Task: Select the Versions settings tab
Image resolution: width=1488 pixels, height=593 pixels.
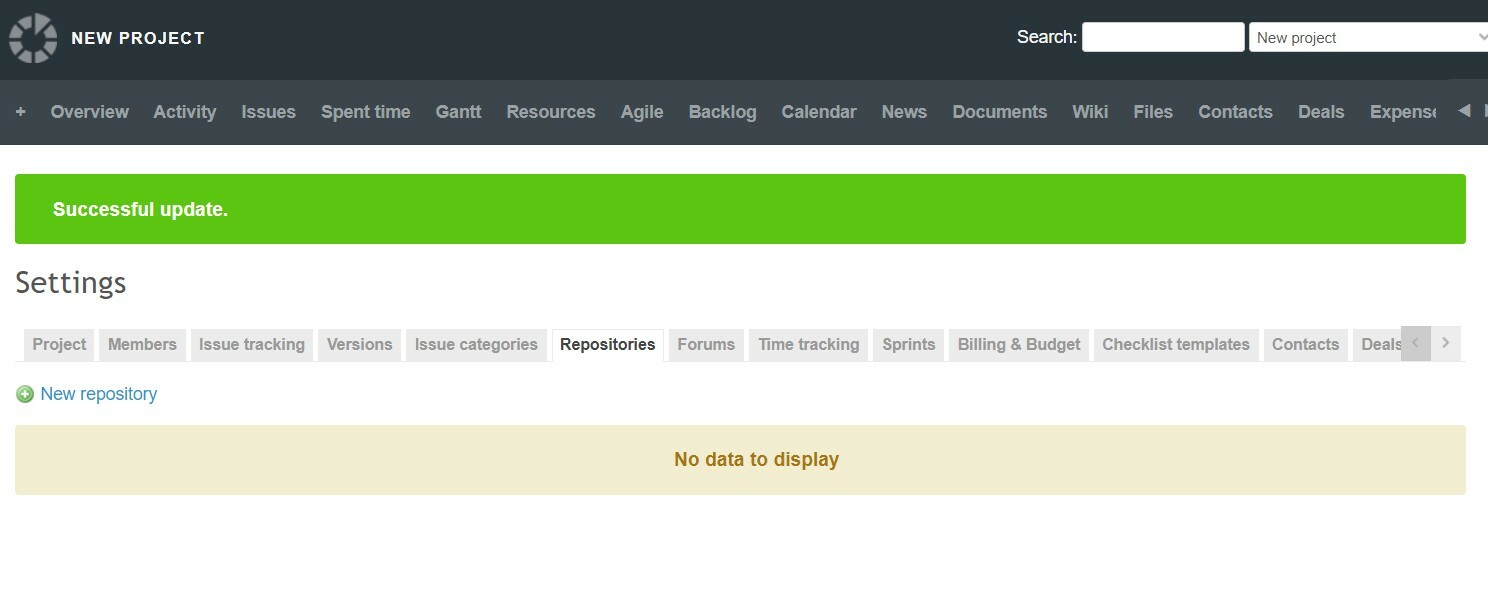Action: (x=359, y=344)
